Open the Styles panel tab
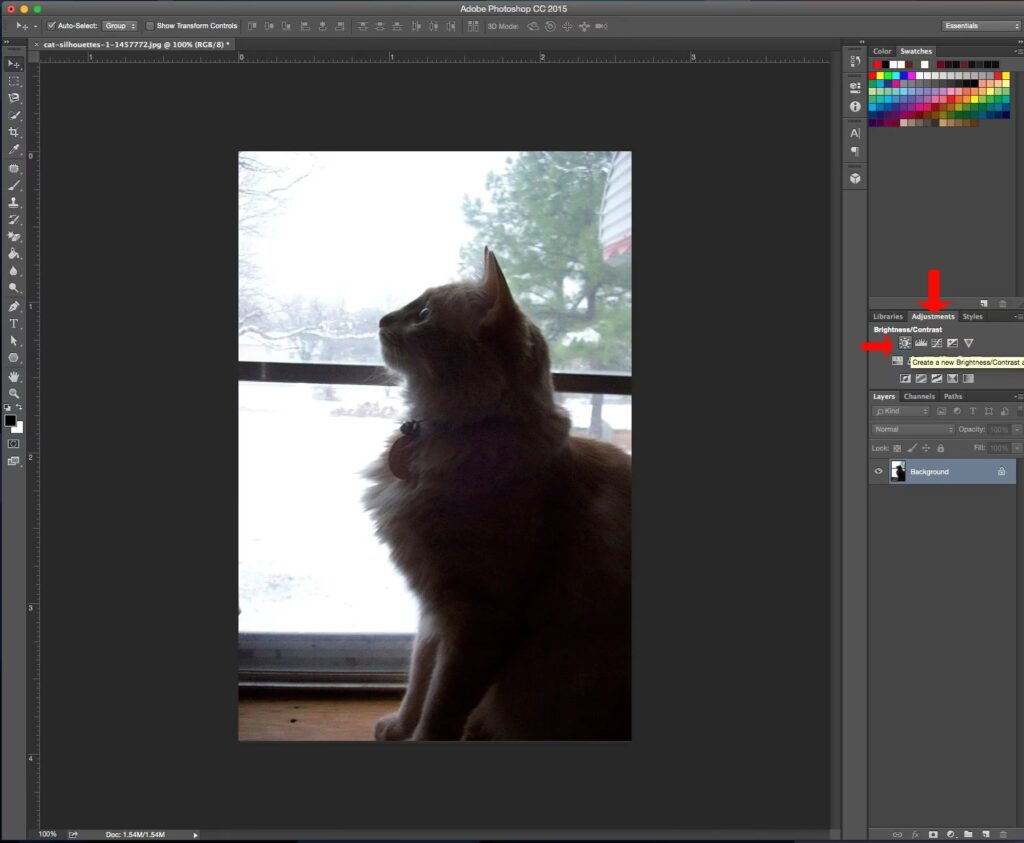 click(972, 316)
